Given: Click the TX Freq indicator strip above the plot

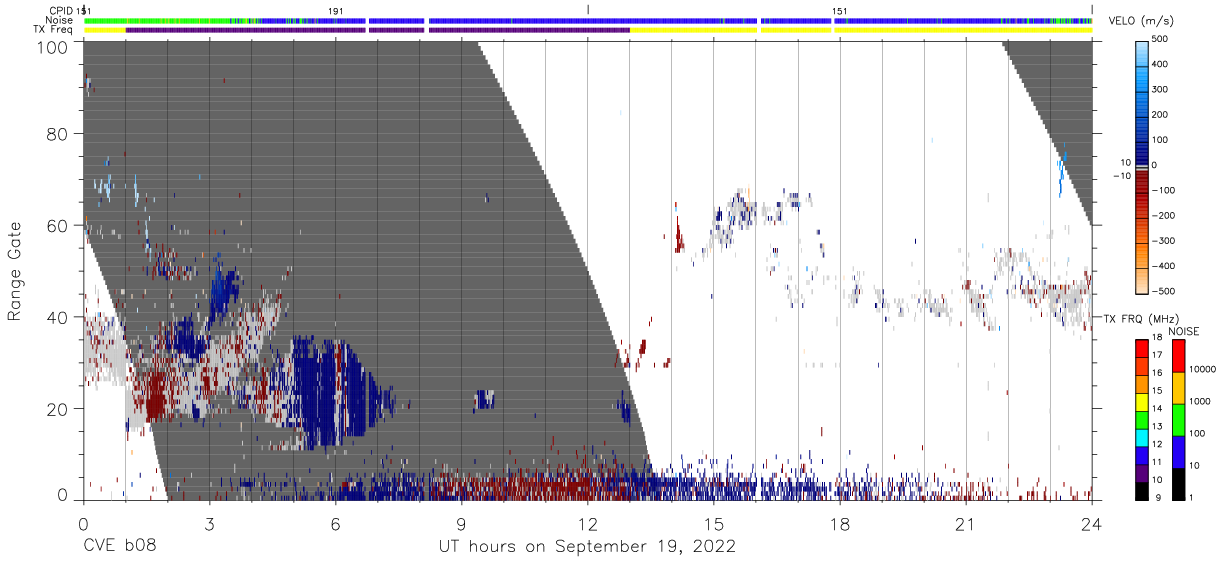Looking at the screenshot, I should coord(588,30).
